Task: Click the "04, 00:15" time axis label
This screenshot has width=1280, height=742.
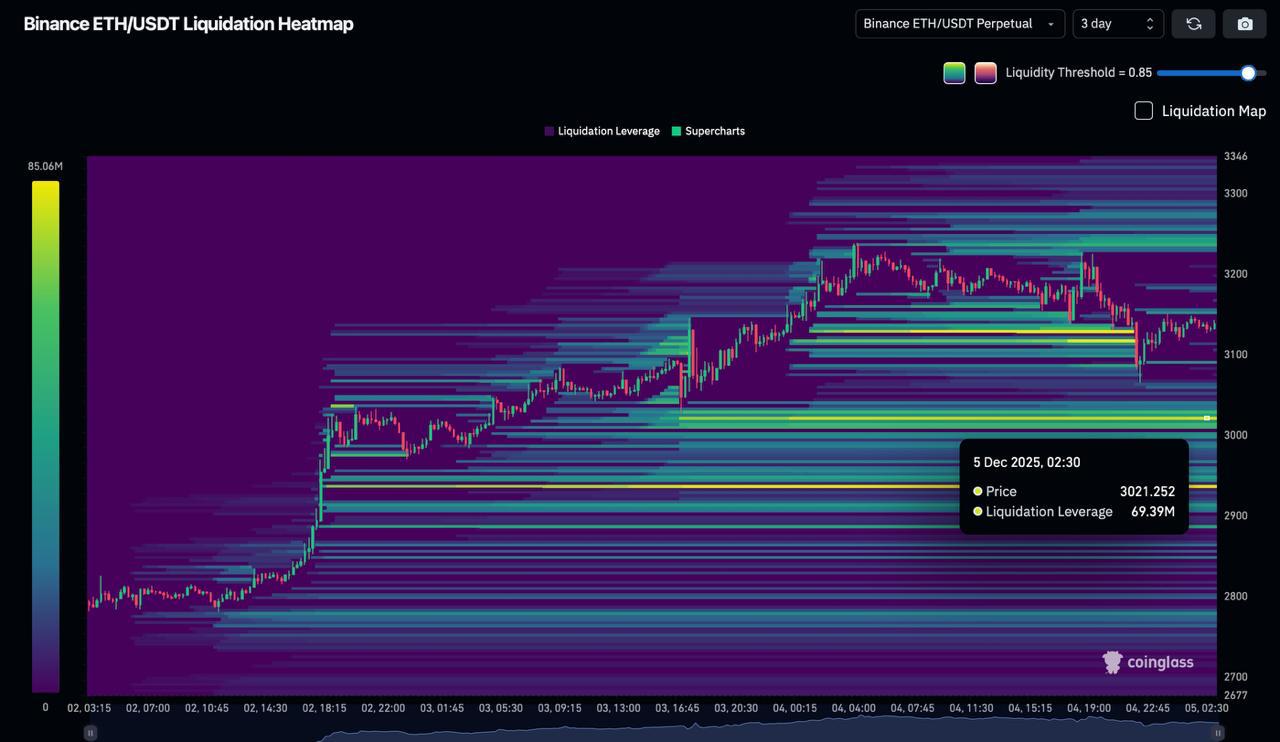Action: [x=795, y=708]
